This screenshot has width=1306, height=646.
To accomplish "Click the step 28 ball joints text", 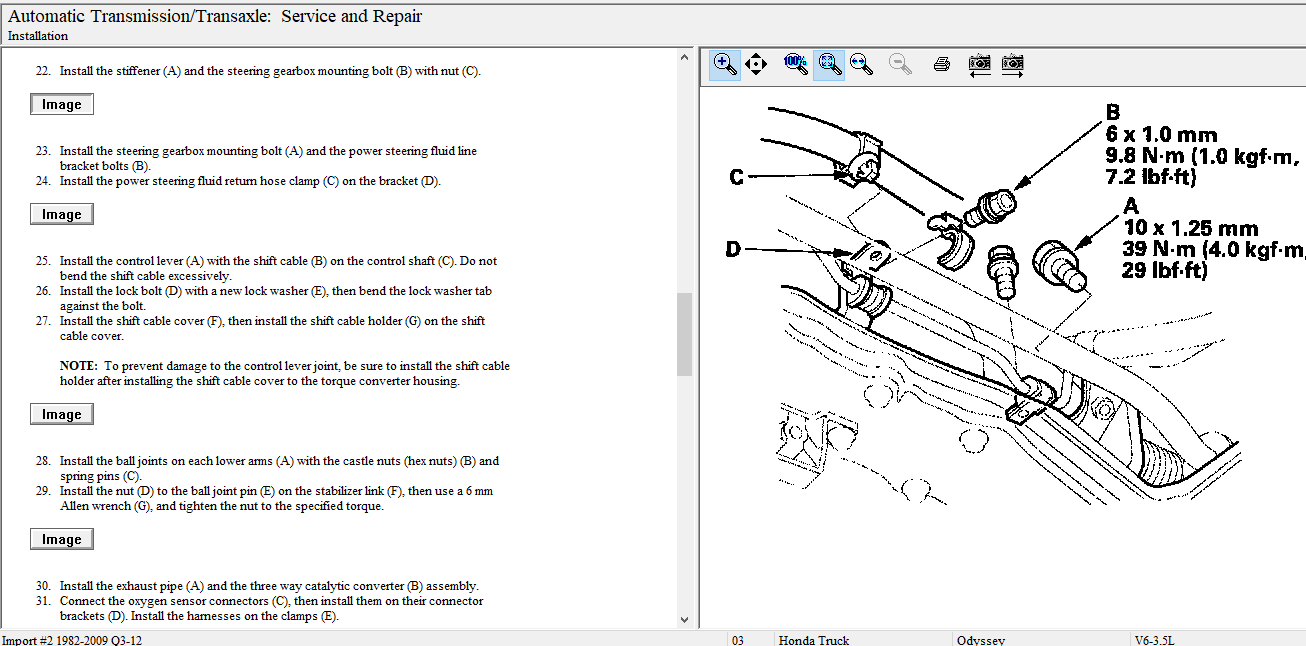I will (x=279, y=468).
